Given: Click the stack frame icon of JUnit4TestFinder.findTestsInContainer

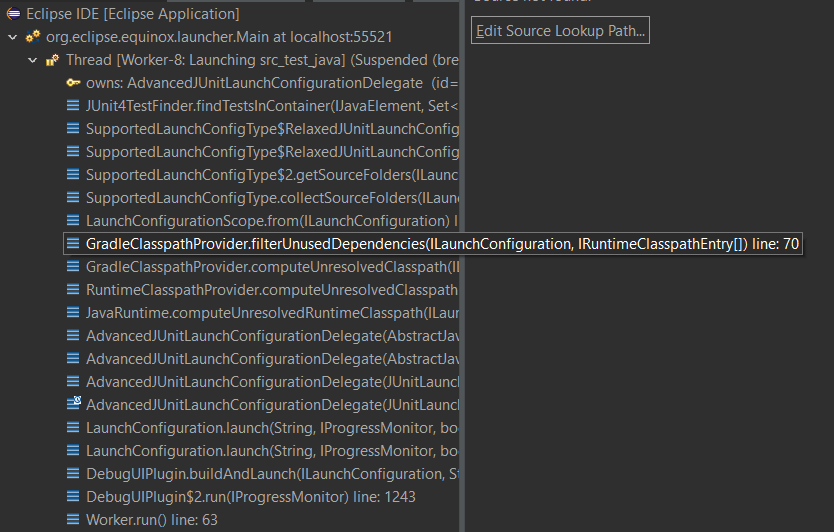Looking at the screenshot, I should click(73, 105).
